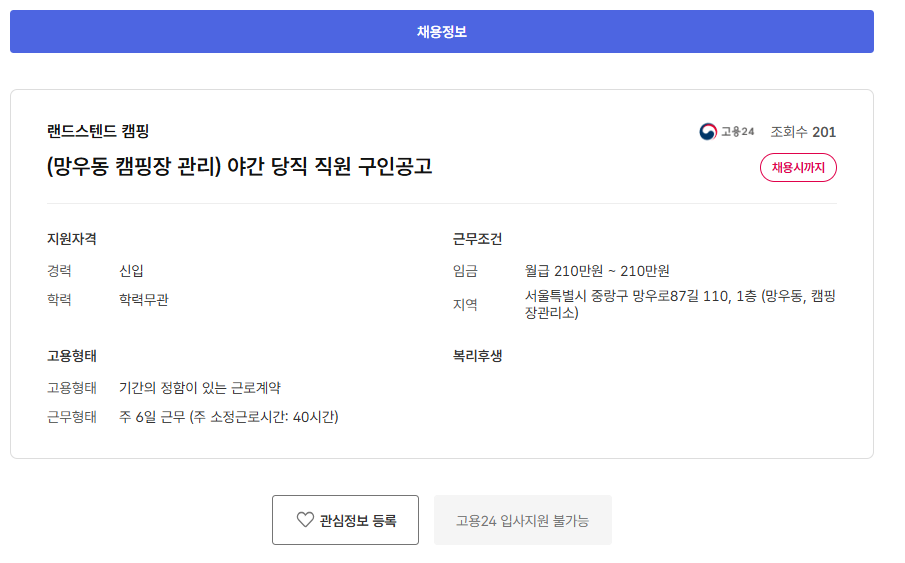The height and width of the screenshot is (563, 905).
Task: Click the 근무조건 section heading
Action: click(477, 239)
